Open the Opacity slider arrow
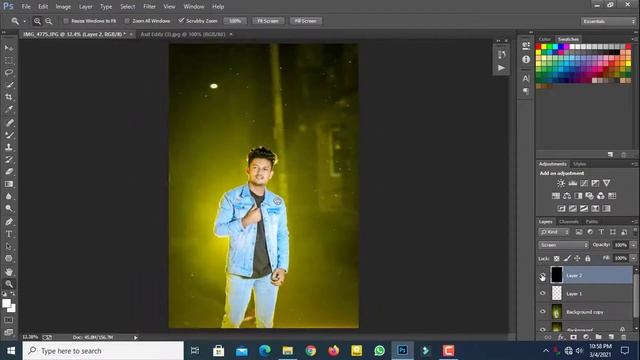Image resolution: width=640 pixels, height=360 pixels. coord(633,245)
